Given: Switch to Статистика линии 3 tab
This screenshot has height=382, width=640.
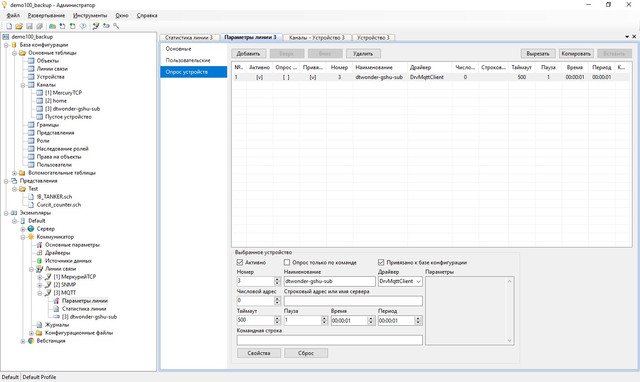Looking at the screenshot, I should [x=189, y=38].
